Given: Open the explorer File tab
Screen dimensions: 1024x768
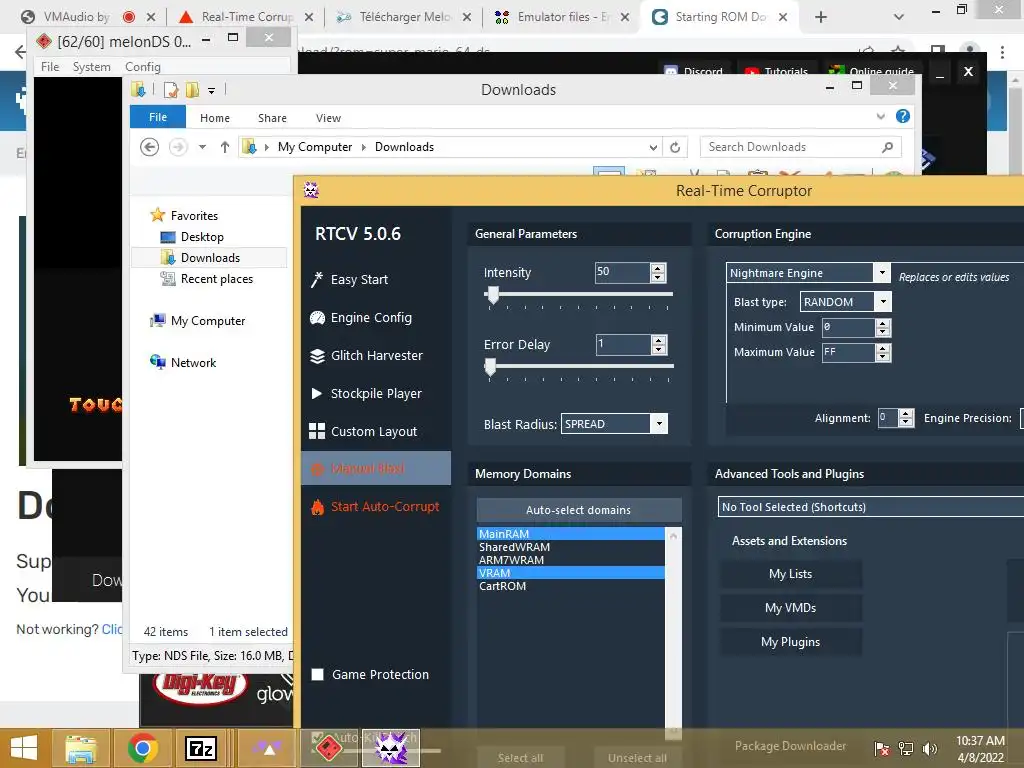Looking at the screenshot, I should pyautogui.click(x=158, y=117).
